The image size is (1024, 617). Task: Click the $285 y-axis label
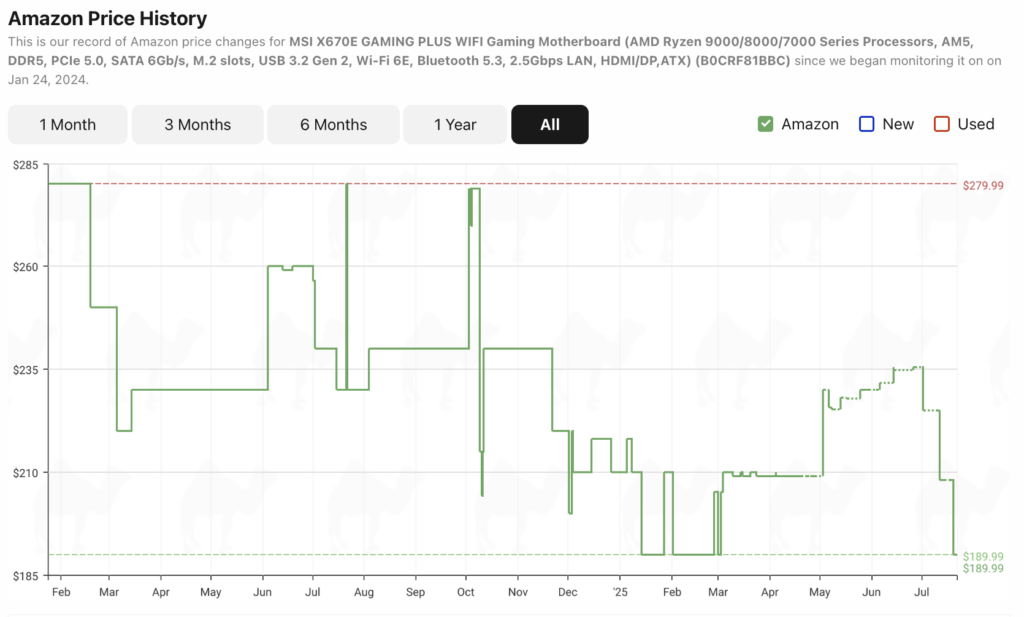point(25,165)
